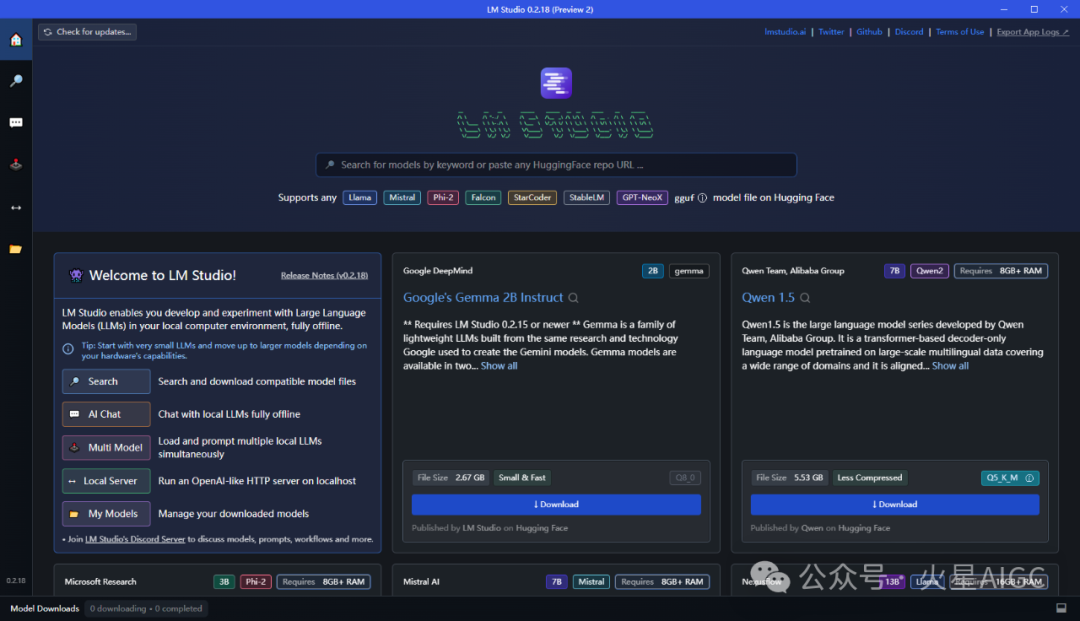This screenshot has height=621, width=1080.
Task: Toggle the downloads panel icon in the status bar
Action: tap(1061, 608)
